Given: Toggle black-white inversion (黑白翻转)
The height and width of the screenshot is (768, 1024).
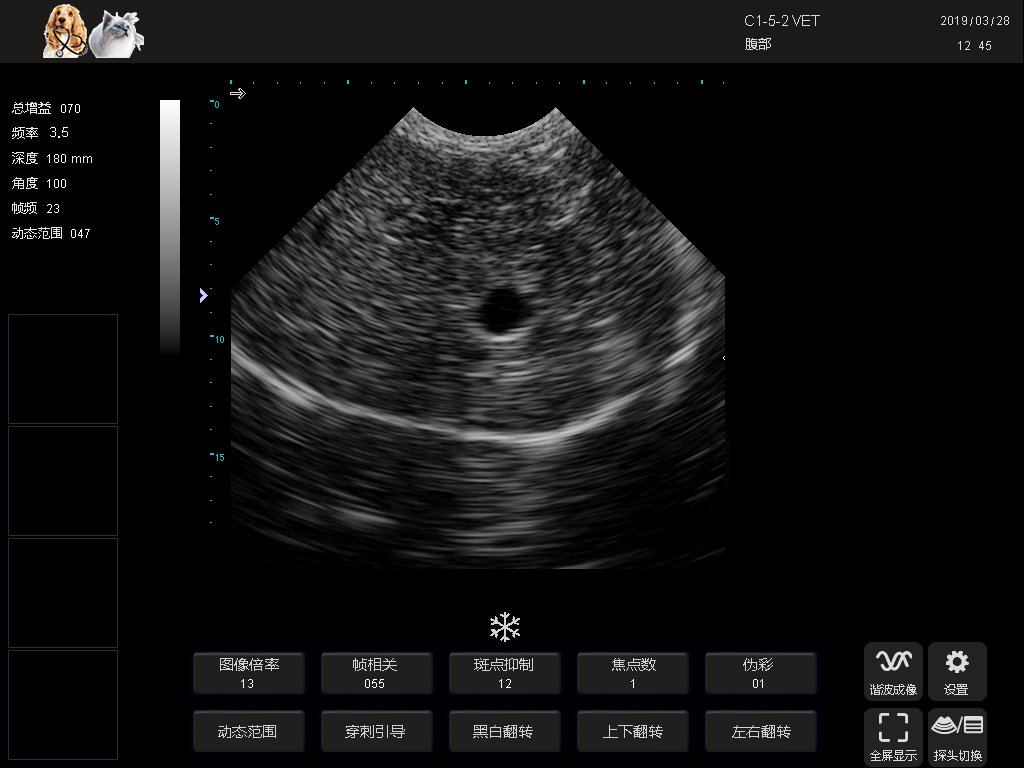Looking at the screenshot, I should pos(504,731).
